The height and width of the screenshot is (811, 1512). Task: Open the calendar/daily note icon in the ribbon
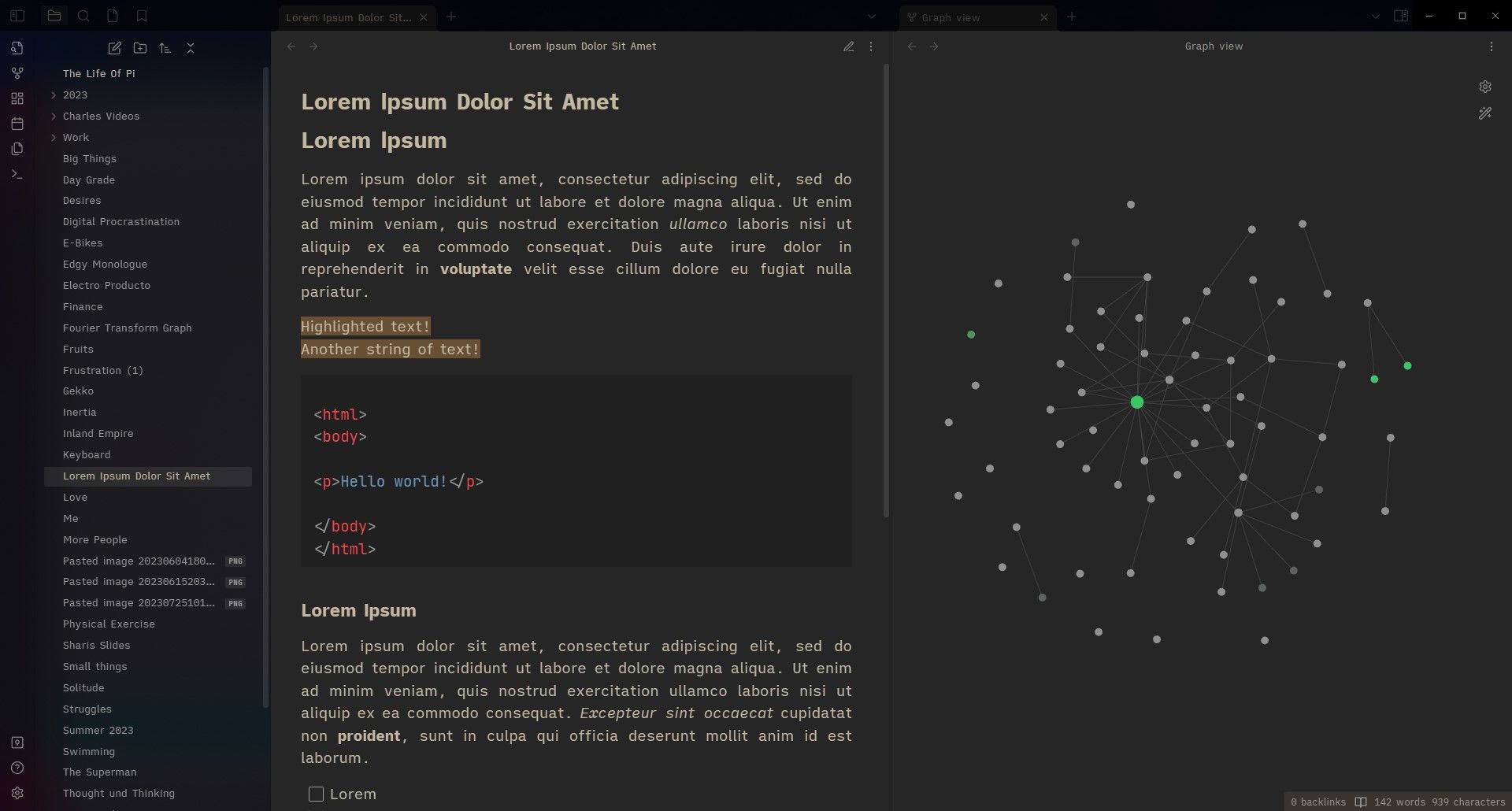point(17,123)
